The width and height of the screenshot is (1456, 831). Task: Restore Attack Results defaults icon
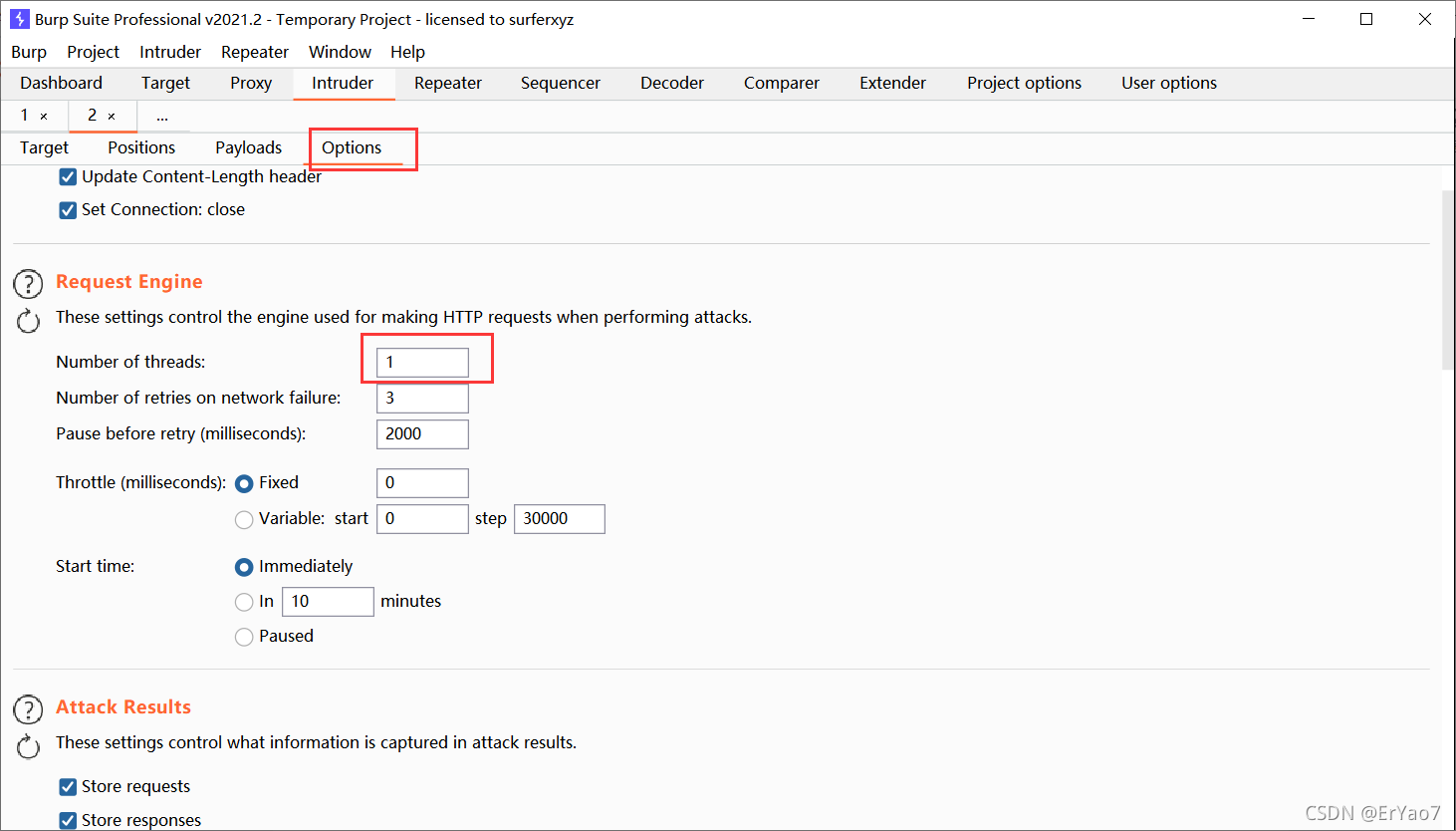click(28, 746)
